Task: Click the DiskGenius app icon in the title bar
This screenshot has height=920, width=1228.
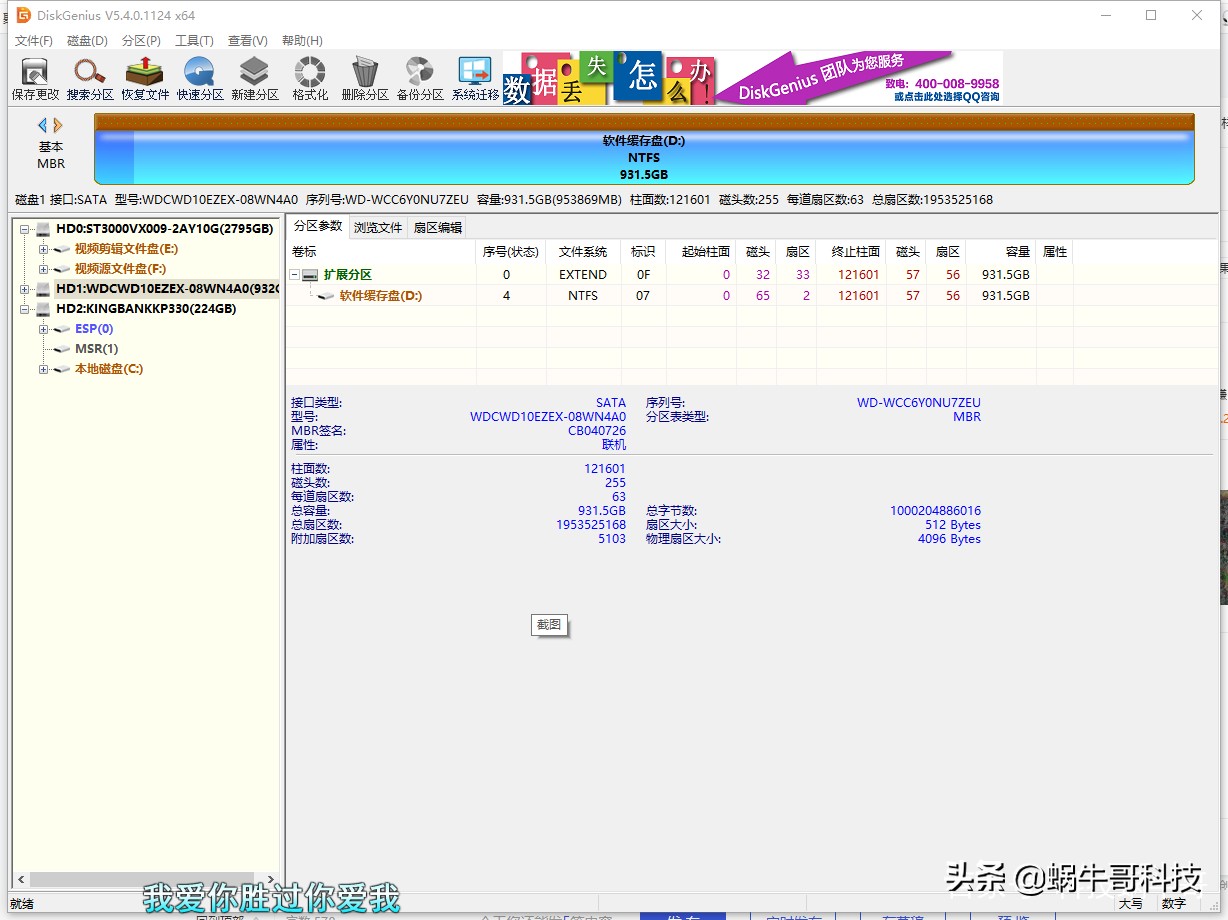Action: tap(23, 15)
